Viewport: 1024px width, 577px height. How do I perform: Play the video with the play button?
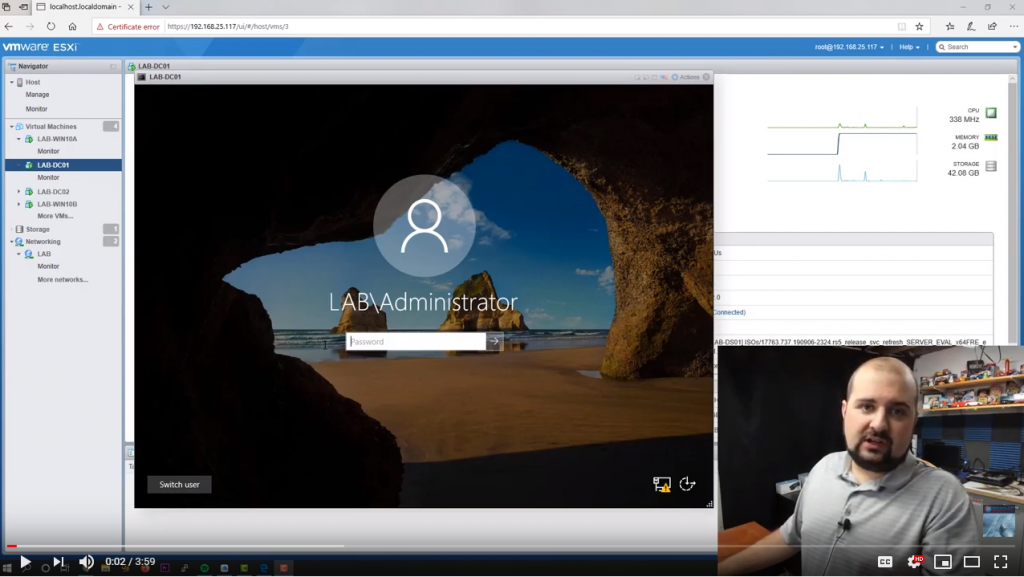coord(25,562)
